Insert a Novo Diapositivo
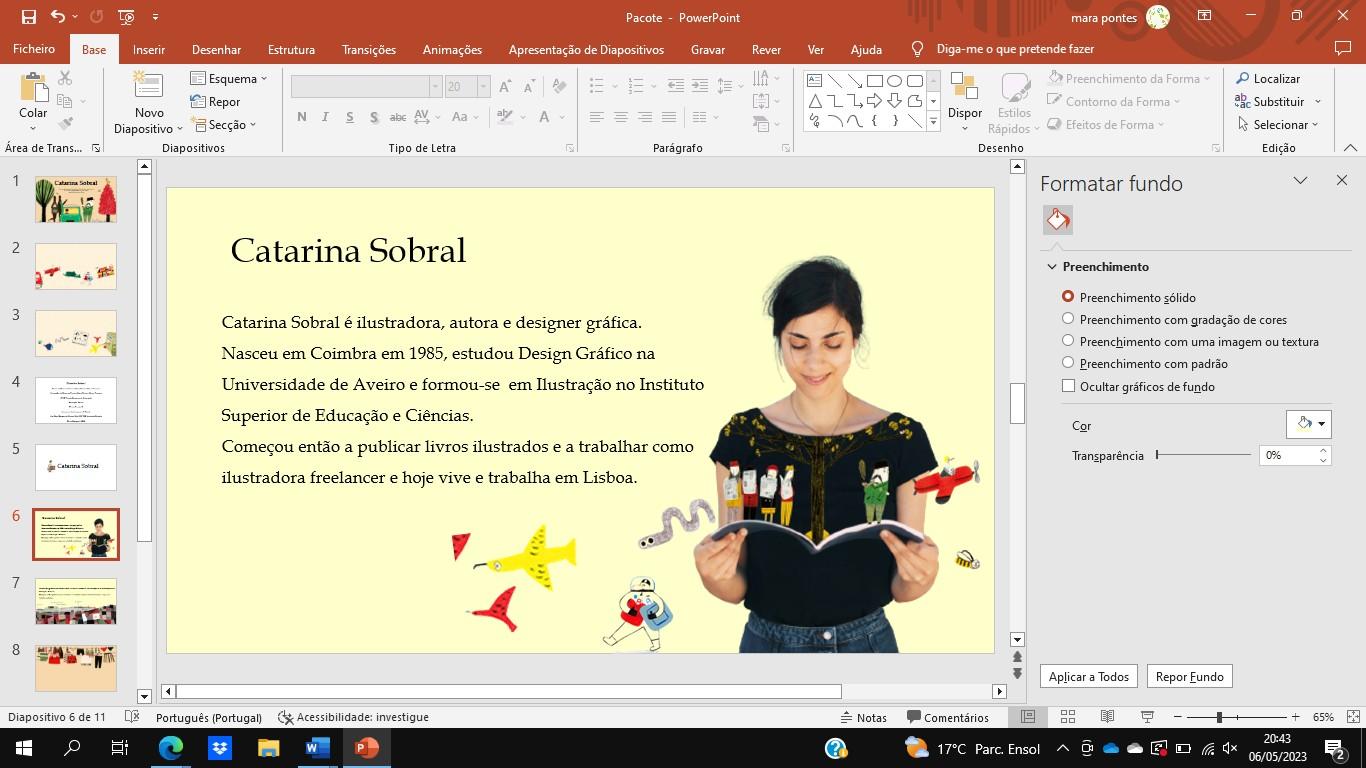Image resolution: width=1366 pixels, height=768 pixels. [x=149, y=103]
